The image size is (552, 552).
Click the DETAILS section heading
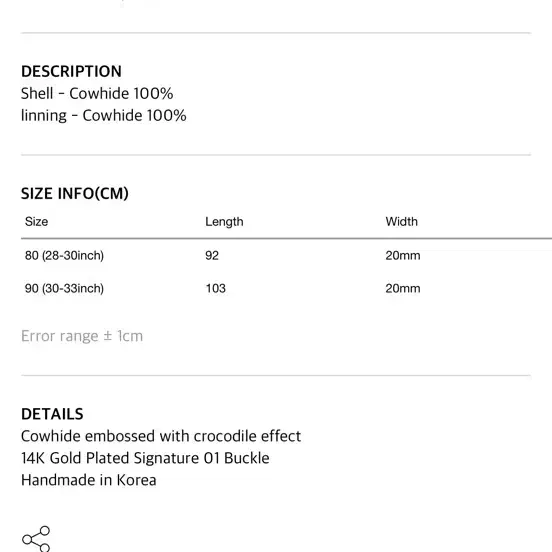tap(52, 414)
